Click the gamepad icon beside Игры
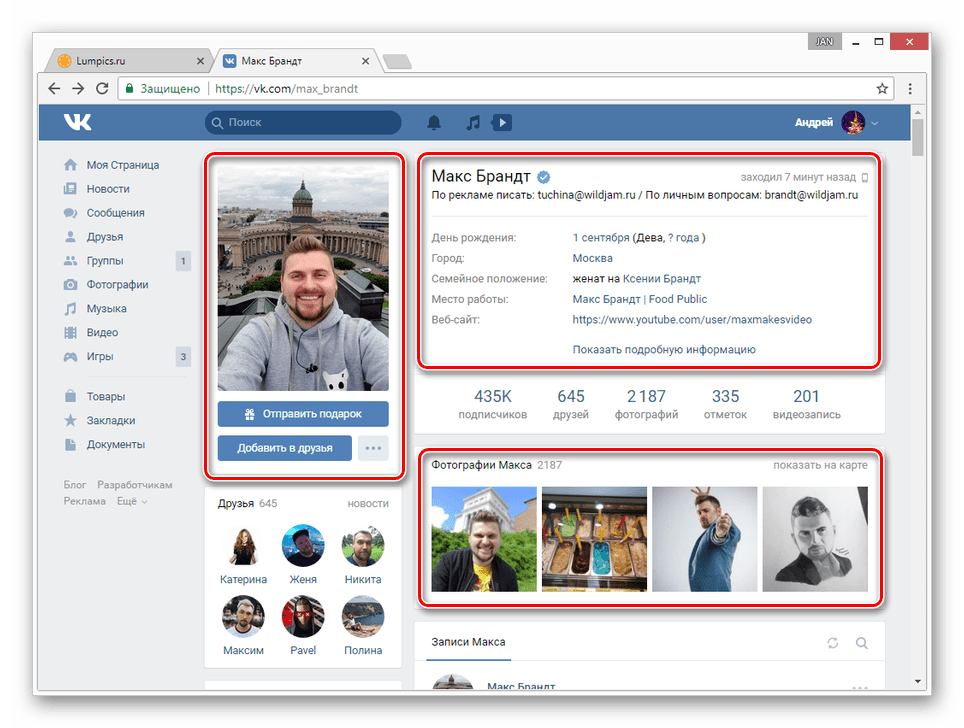The image size is (964, 728). click(x=71, y=357)
